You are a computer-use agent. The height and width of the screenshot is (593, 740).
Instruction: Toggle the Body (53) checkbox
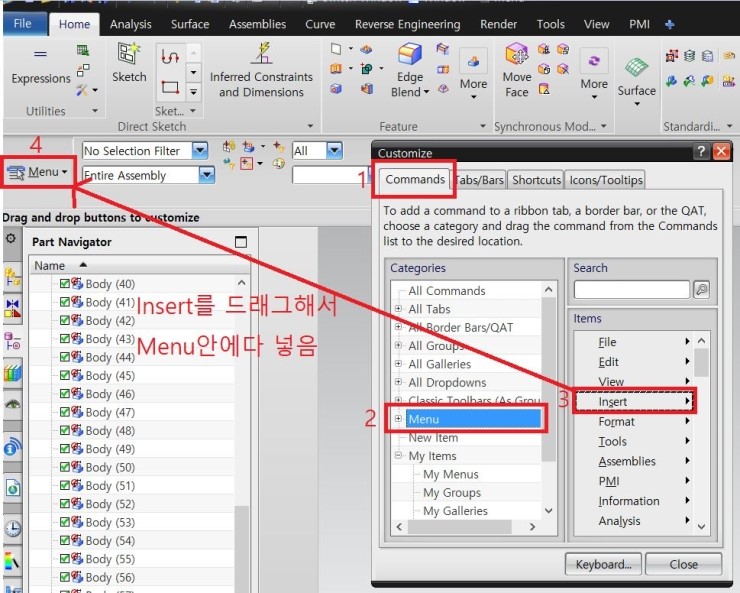(x=65, y=522)
